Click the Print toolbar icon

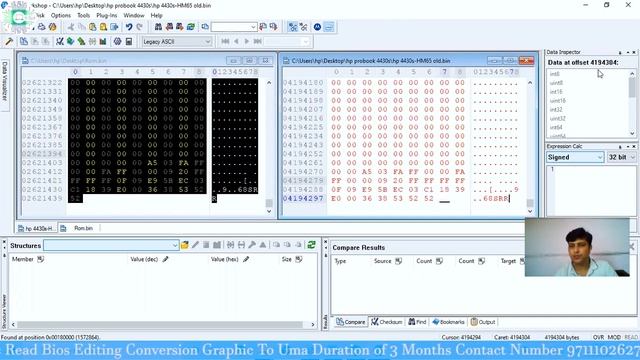click(42, 27)
